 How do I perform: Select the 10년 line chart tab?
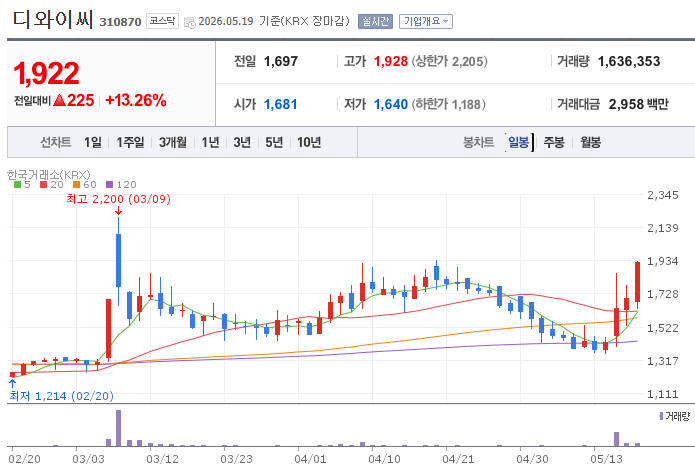(x=309, y=142)
